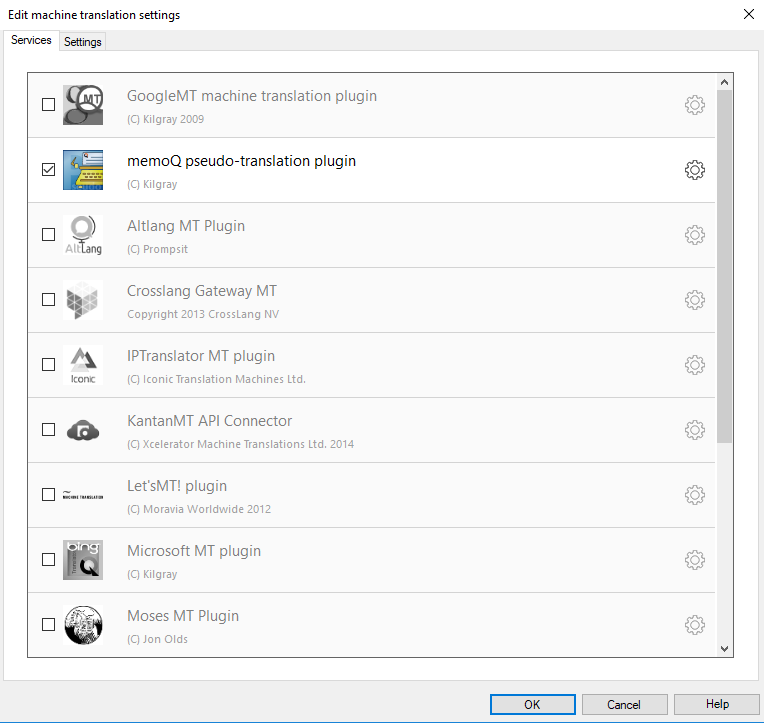
Task: Click the Iconic logo icon
Action: coord(83,365)
